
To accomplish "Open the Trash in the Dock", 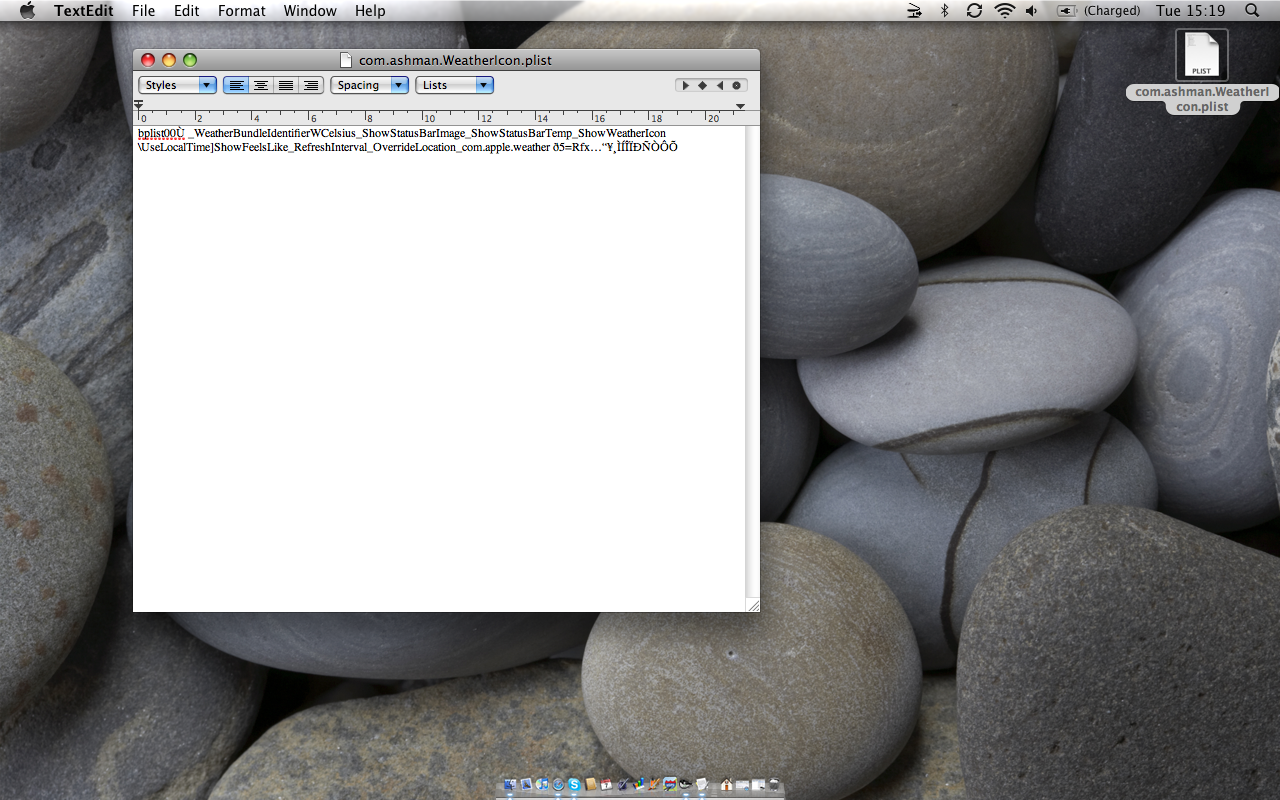I will pyautogui.click(x=773, y=785).
